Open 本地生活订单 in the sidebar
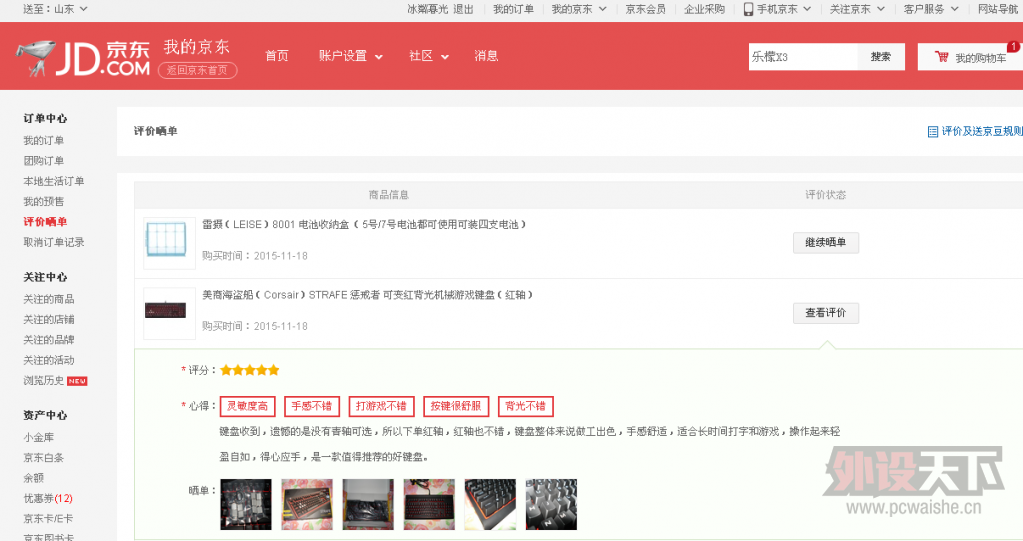Screen dimensions: 1023x541 (x=53, y=181)
